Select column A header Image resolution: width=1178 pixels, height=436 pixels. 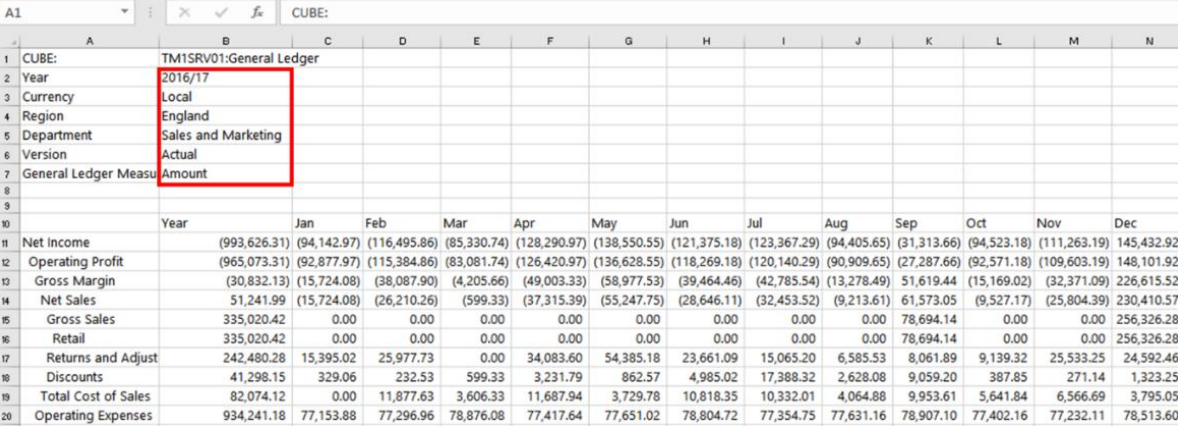tap(89, 42)
